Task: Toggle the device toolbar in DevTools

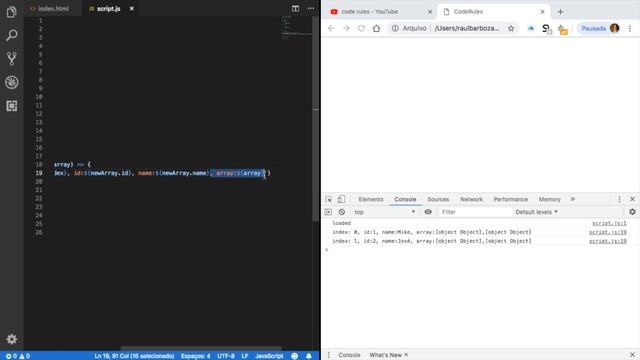Action: (341, 199)
